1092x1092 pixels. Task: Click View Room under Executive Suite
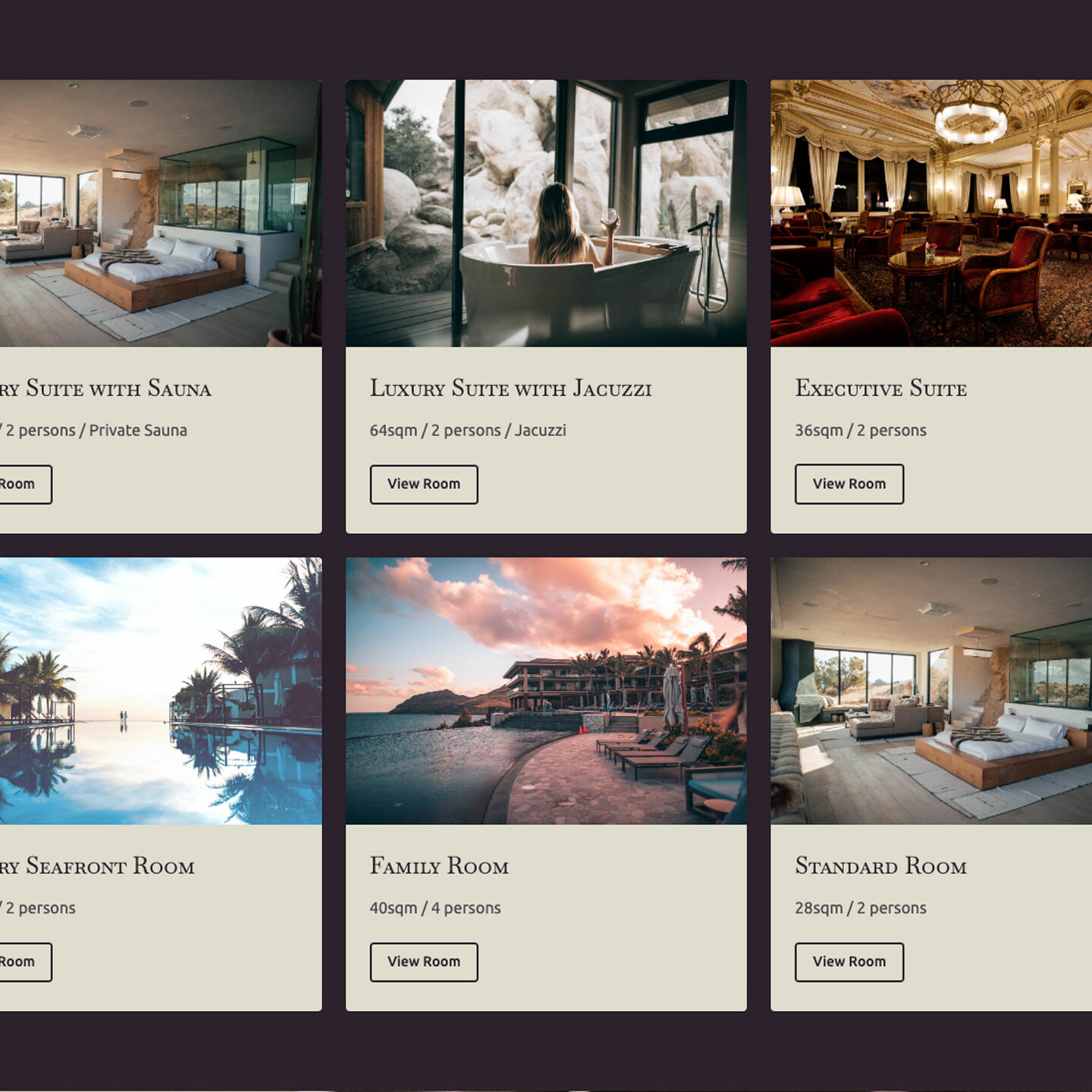pos(849,484)
